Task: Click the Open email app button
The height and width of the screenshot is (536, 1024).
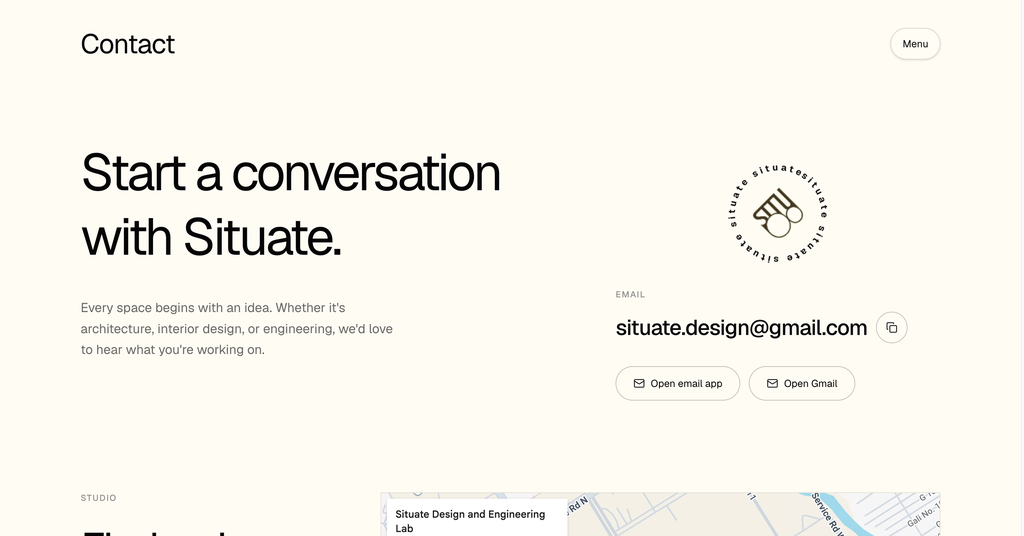Action: coord(677,383)
